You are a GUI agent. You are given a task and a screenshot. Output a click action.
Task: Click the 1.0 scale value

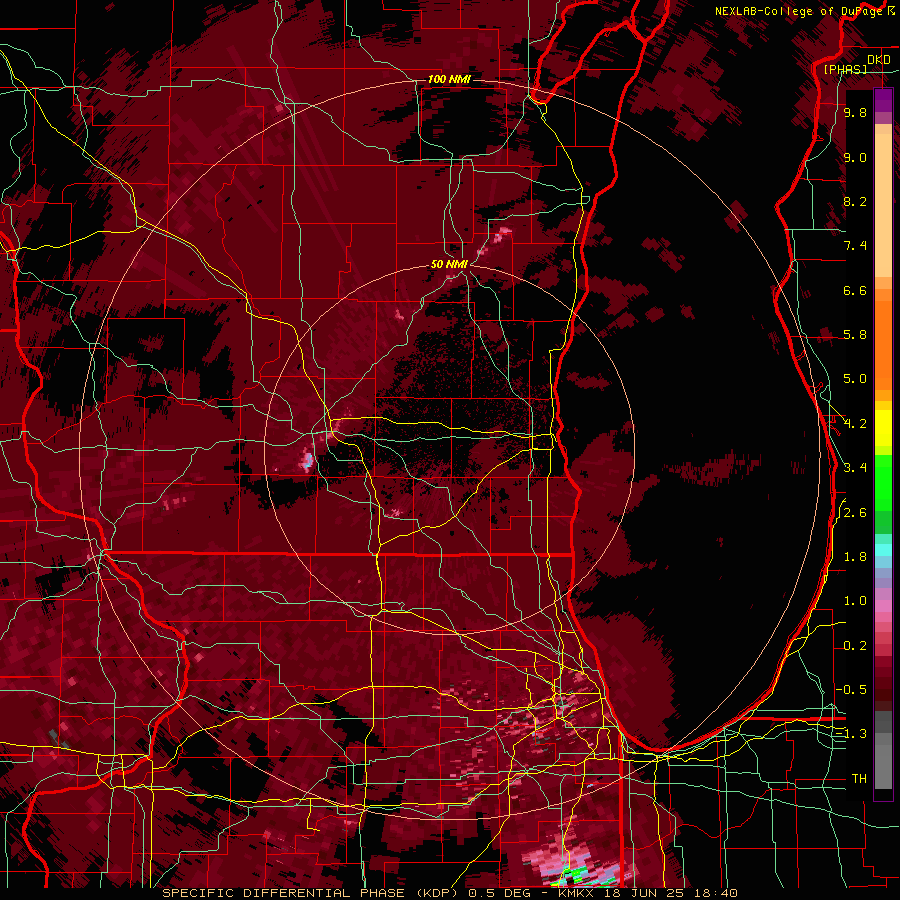855,601
